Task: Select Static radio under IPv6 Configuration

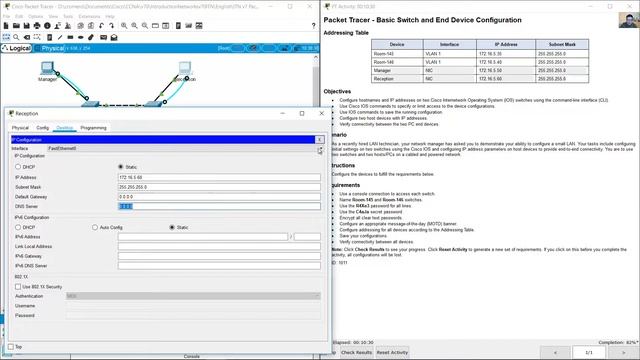Action: point(172,227)
